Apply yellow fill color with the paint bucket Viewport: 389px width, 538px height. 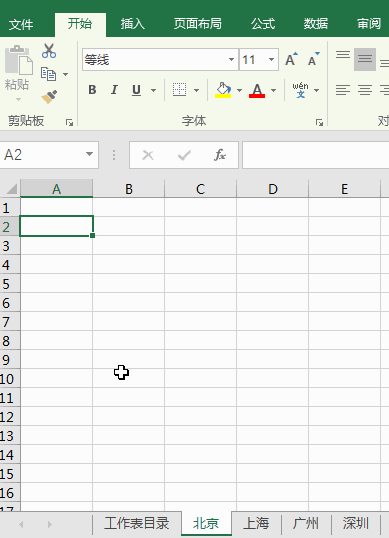(223, 90)
